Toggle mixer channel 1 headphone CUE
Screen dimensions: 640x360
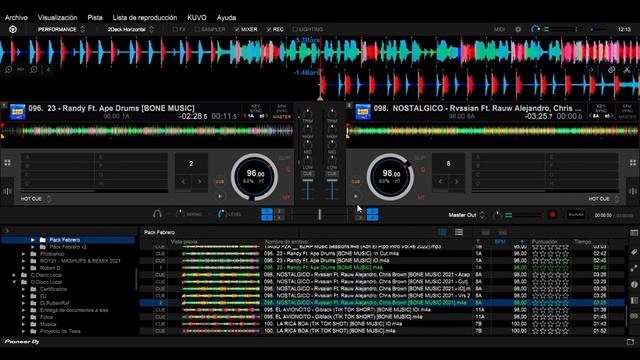[x=308, y=173]
